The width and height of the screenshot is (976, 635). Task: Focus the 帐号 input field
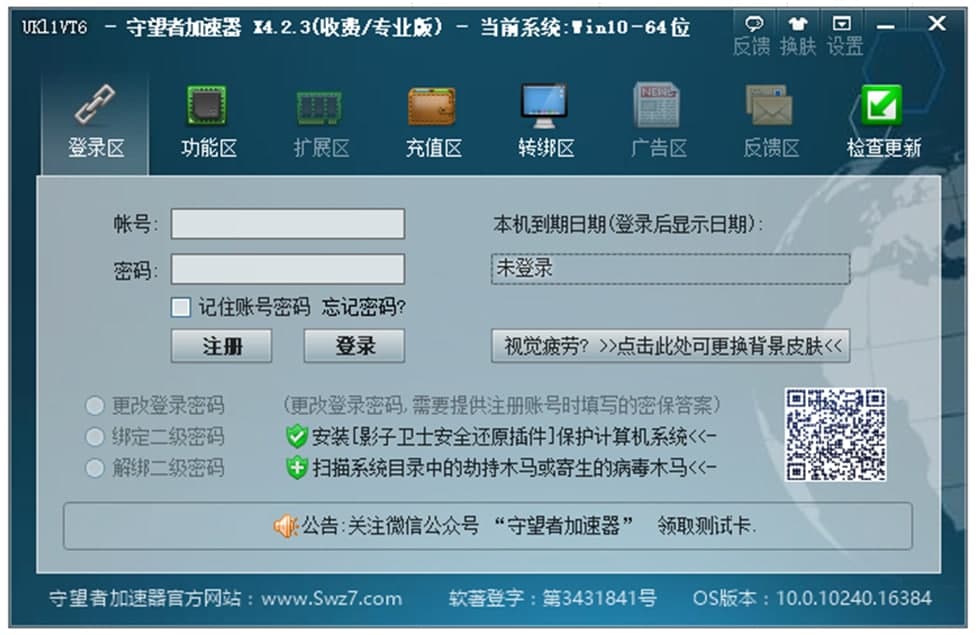click(288, 223)
